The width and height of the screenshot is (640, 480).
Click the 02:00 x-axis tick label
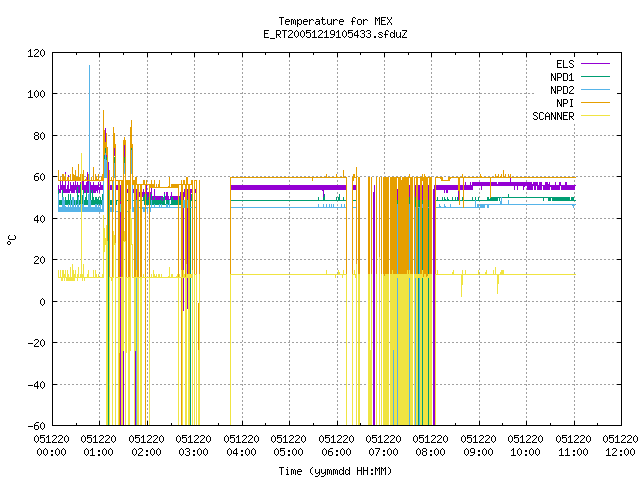pos(146,452)
